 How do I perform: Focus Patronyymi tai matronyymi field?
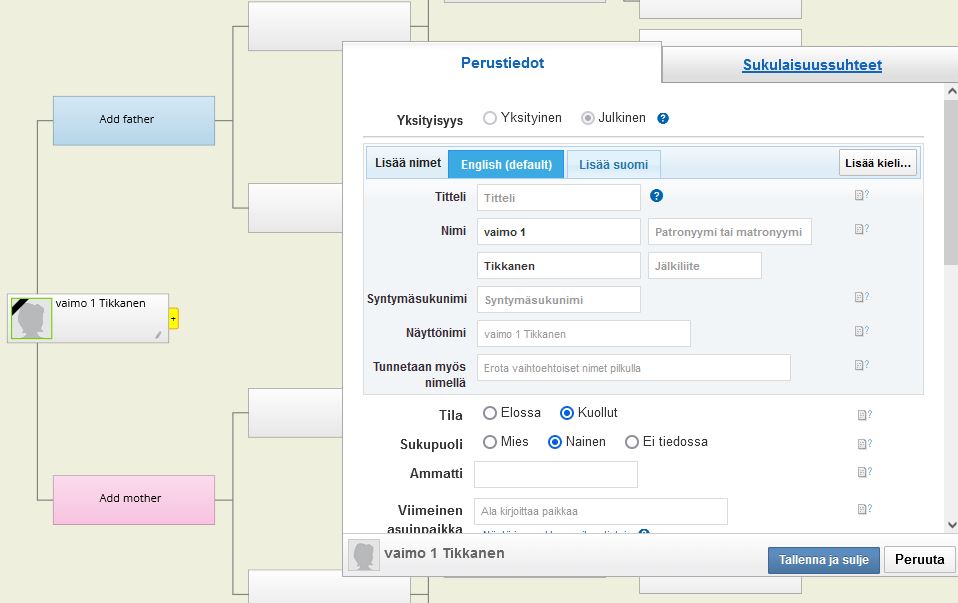(729, 232)
